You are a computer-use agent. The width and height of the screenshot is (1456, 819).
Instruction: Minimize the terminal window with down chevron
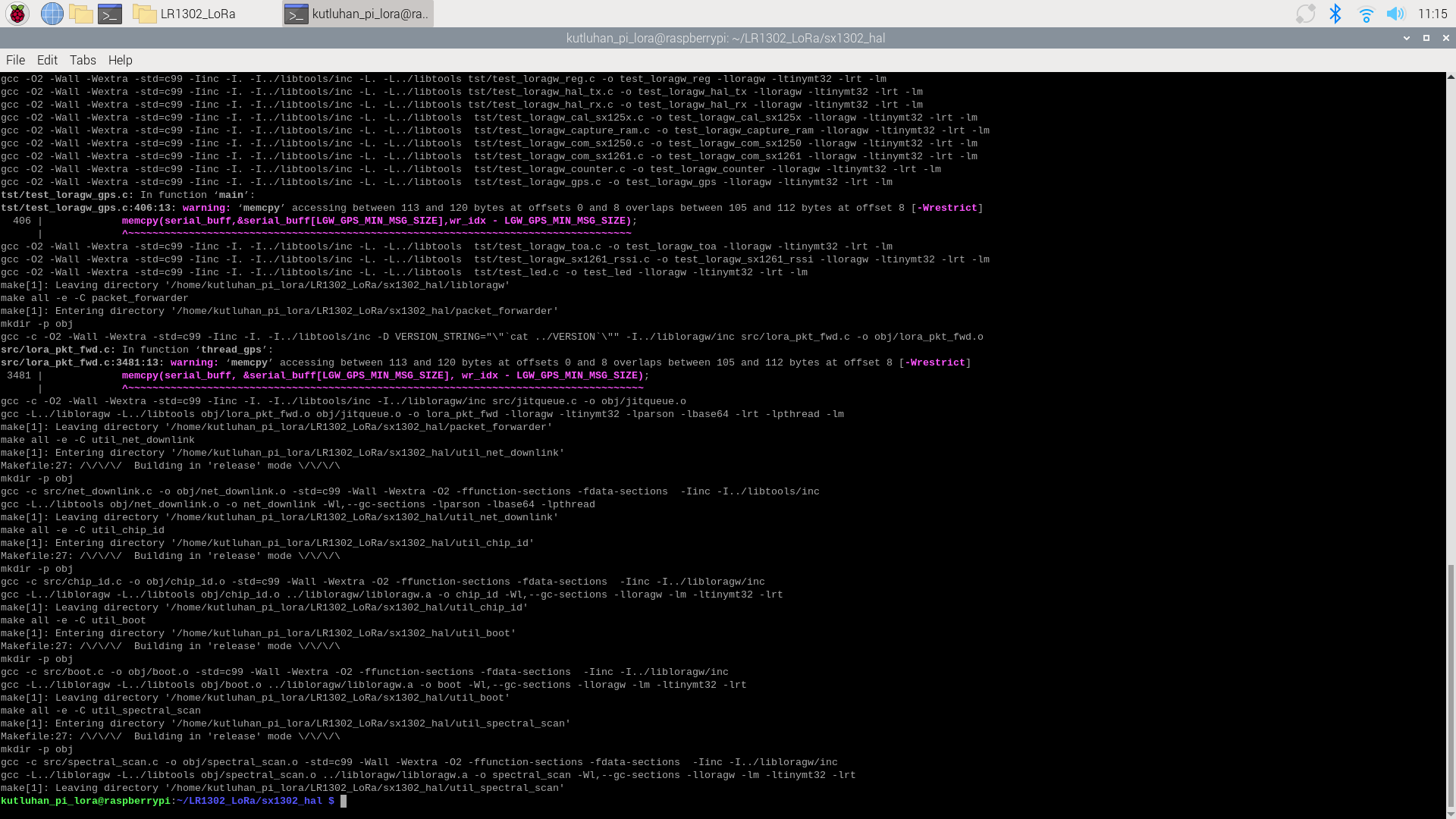coord(1407,38)
